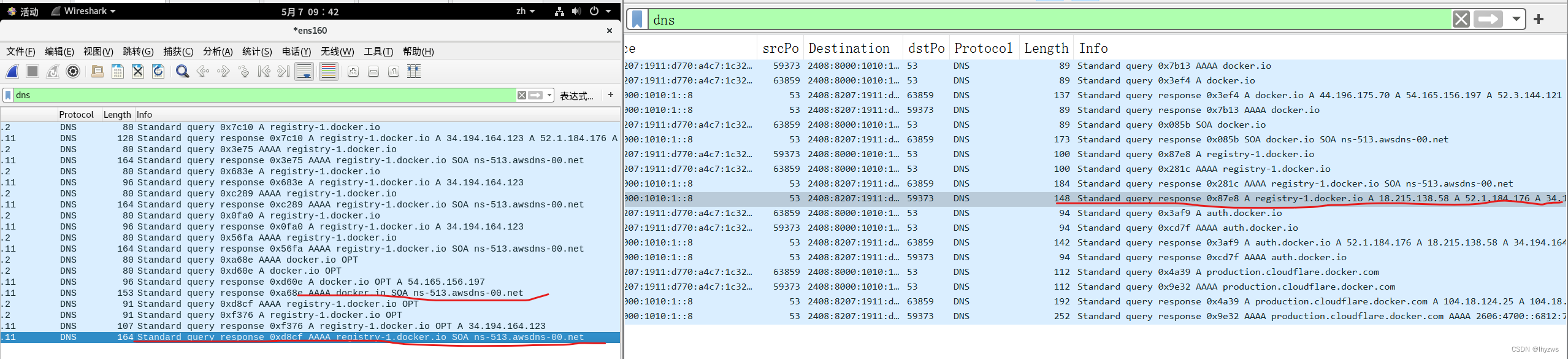The height and width of the screenshot is (359, 1568).
Task: Sort by the srcPo column header
Action: coord(781,48)
